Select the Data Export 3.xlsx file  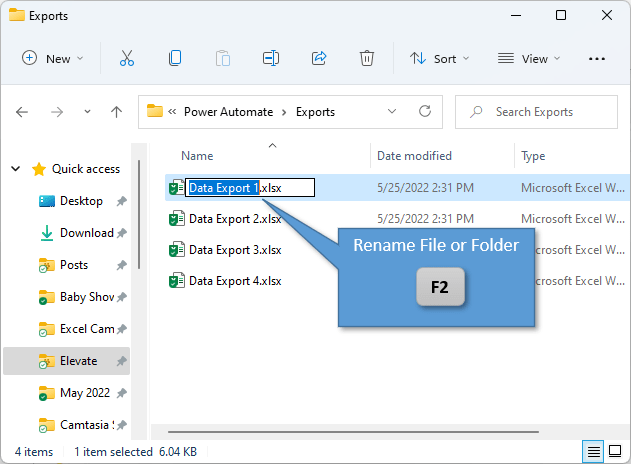click(x=235, y=250)
